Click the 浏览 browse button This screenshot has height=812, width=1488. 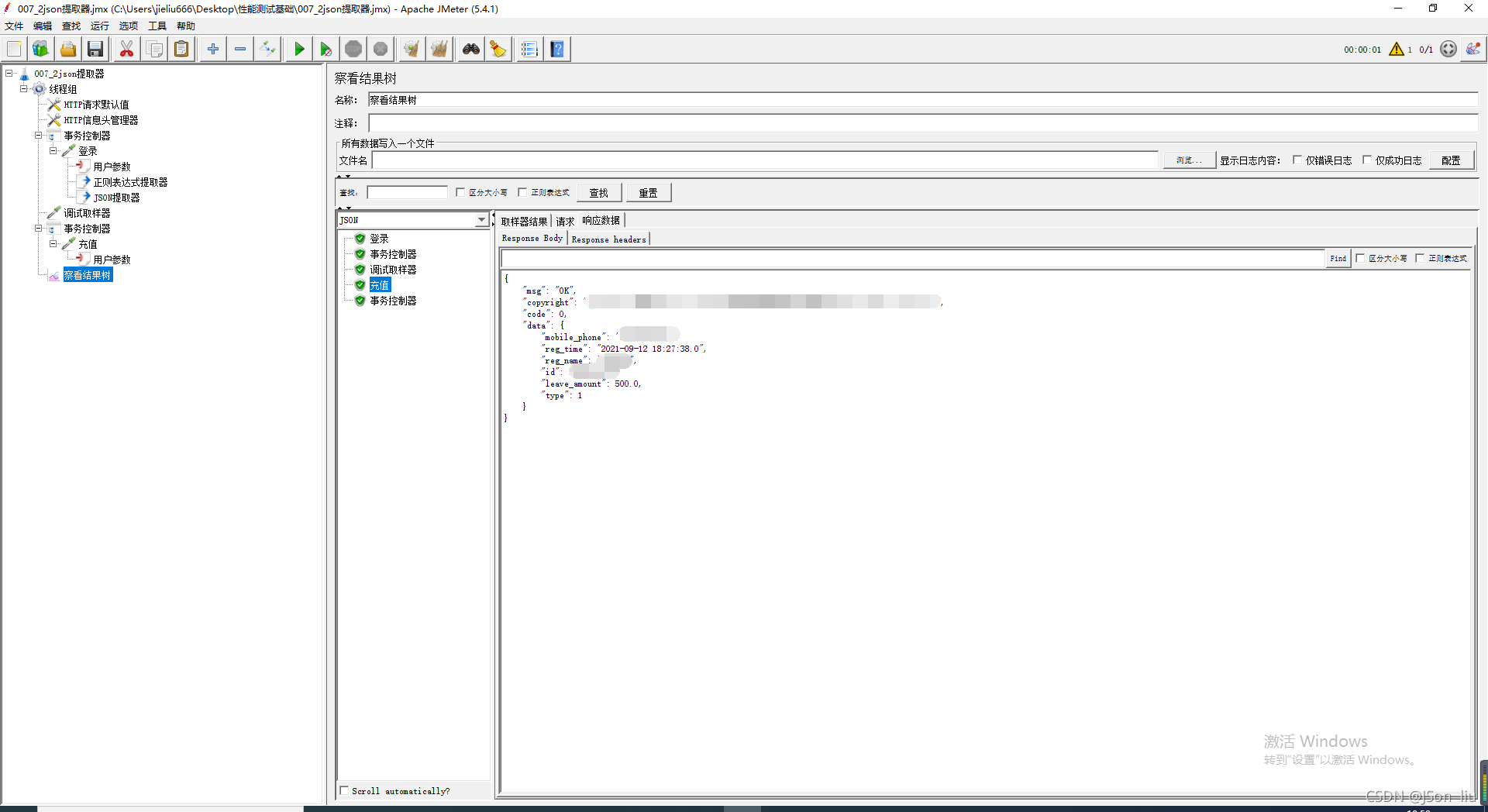[1189, 160]
